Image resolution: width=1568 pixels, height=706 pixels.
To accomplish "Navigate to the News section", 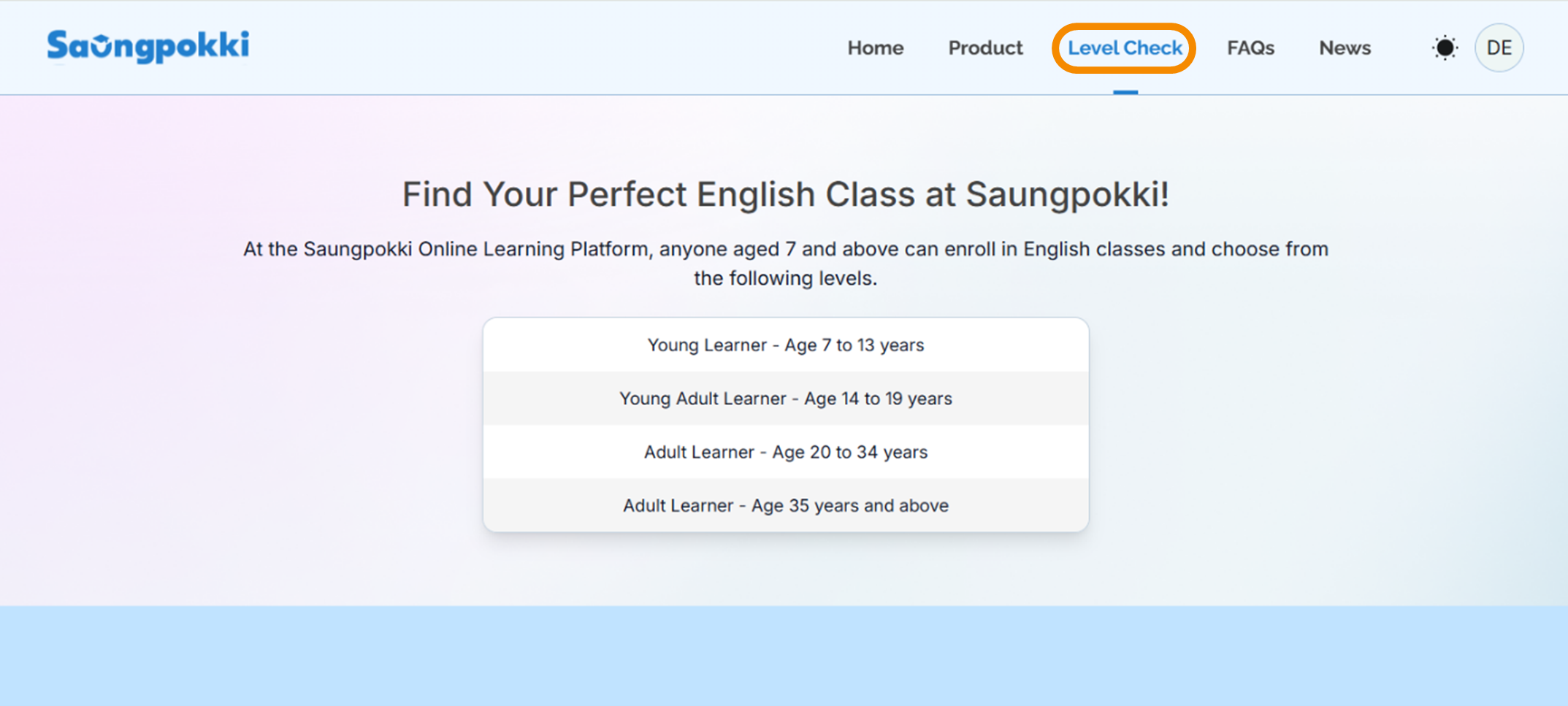I will pyautogui.click(x=1345, y=48).
